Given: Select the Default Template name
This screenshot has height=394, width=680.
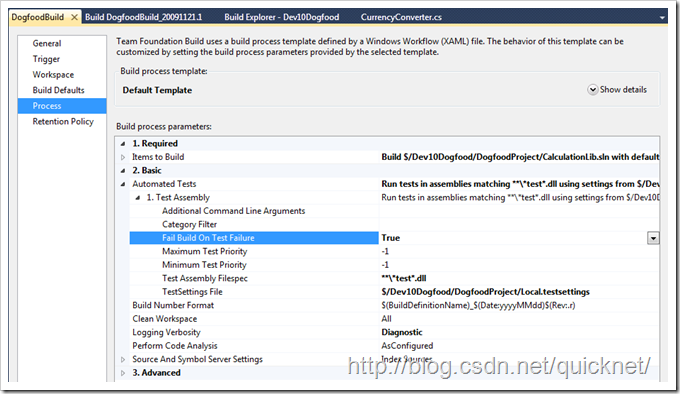Looking at the screenshot, I should (x=157, y=90).
